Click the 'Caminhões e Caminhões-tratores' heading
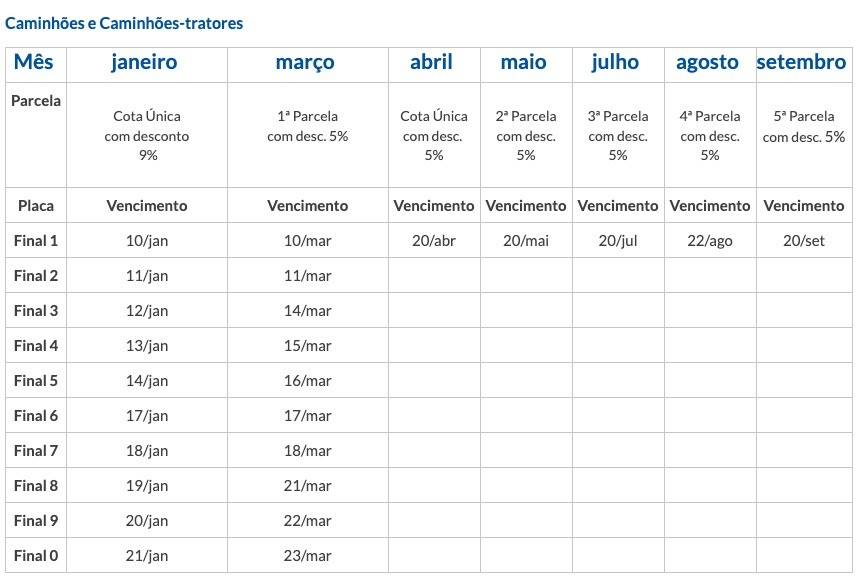 [124, 23]
